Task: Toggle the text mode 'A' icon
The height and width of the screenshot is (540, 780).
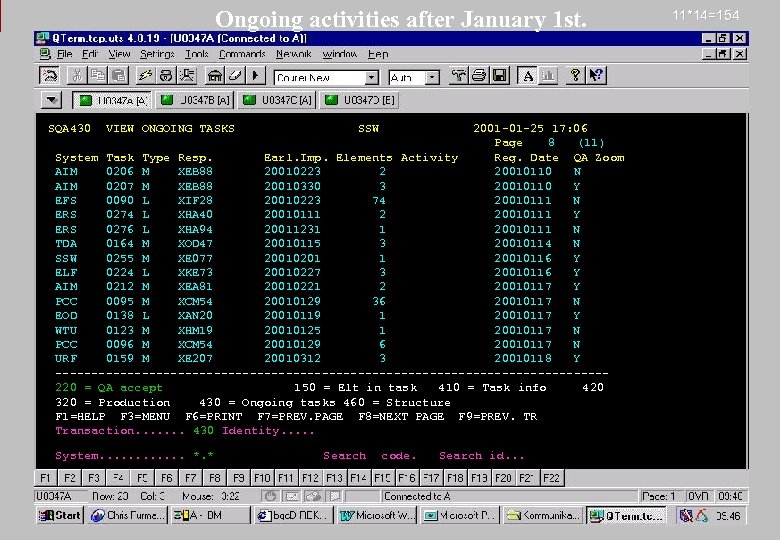Action: pyautogui.click(x=527, y=76)
